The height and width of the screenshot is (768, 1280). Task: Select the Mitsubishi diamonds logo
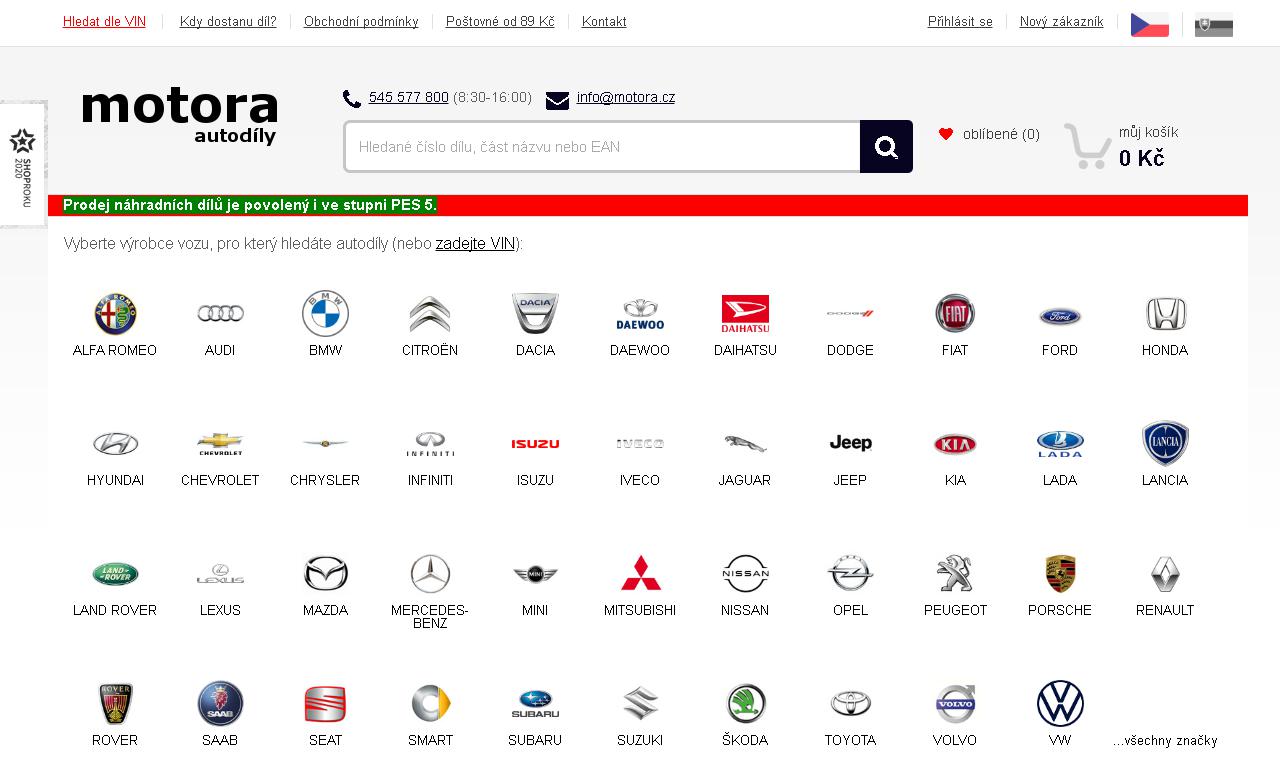pyautogui.click(x=640, y=573)
